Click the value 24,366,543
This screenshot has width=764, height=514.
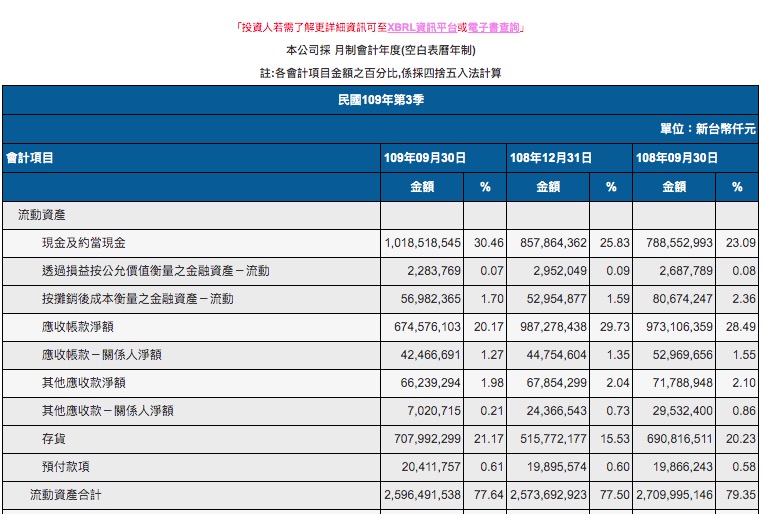click(556, 411)
